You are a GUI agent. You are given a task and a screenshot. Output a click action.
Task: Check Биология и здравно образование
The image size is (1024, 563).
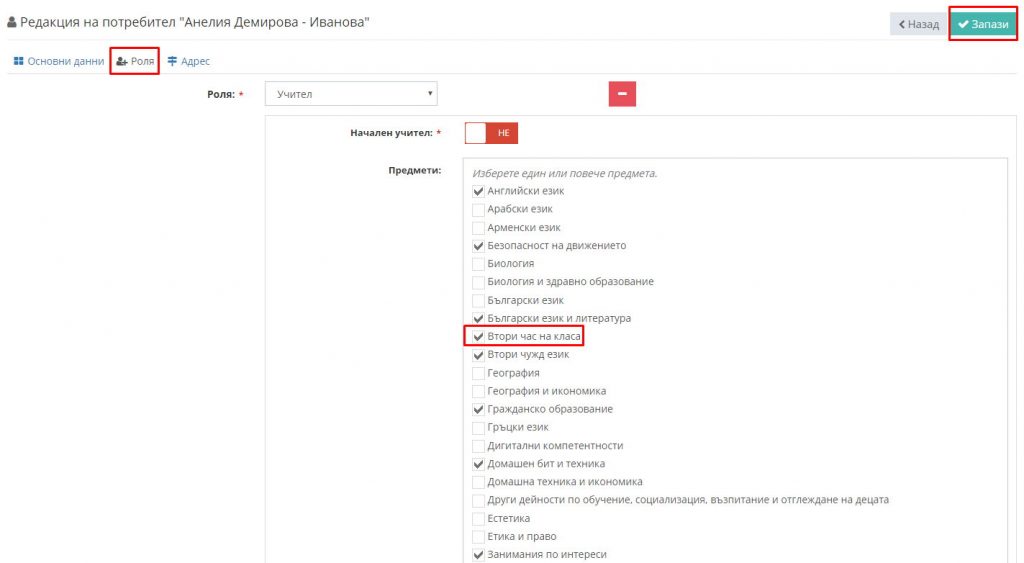tap(478, 282)
